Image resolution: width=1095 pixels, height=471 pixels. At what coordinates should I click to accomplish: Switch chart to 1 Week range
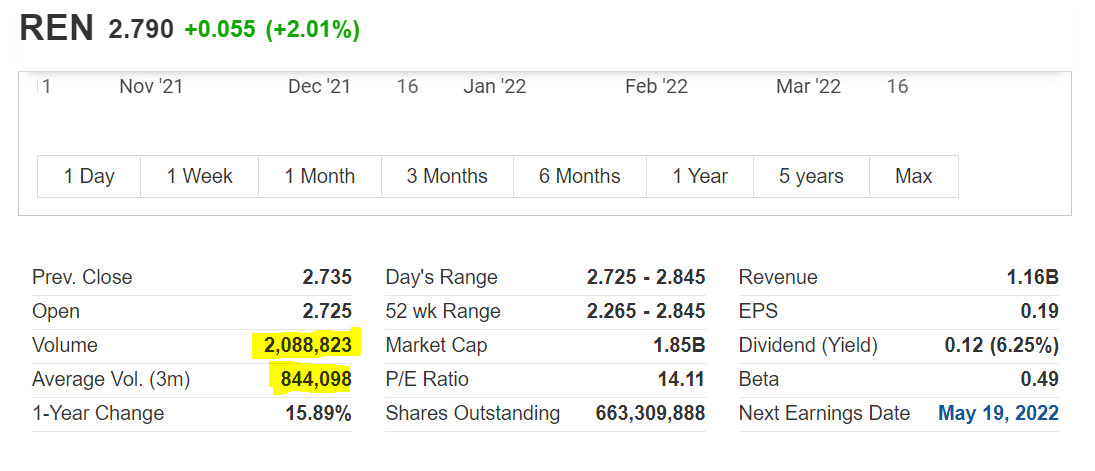coord(199,177)
